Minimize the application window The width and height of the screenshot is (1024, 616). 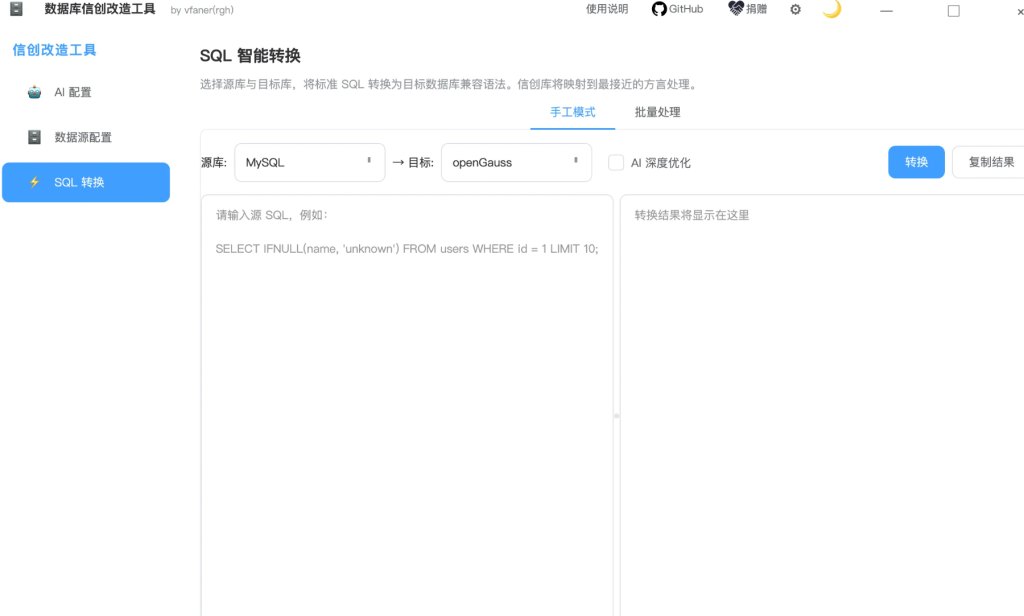click(886, 11)
